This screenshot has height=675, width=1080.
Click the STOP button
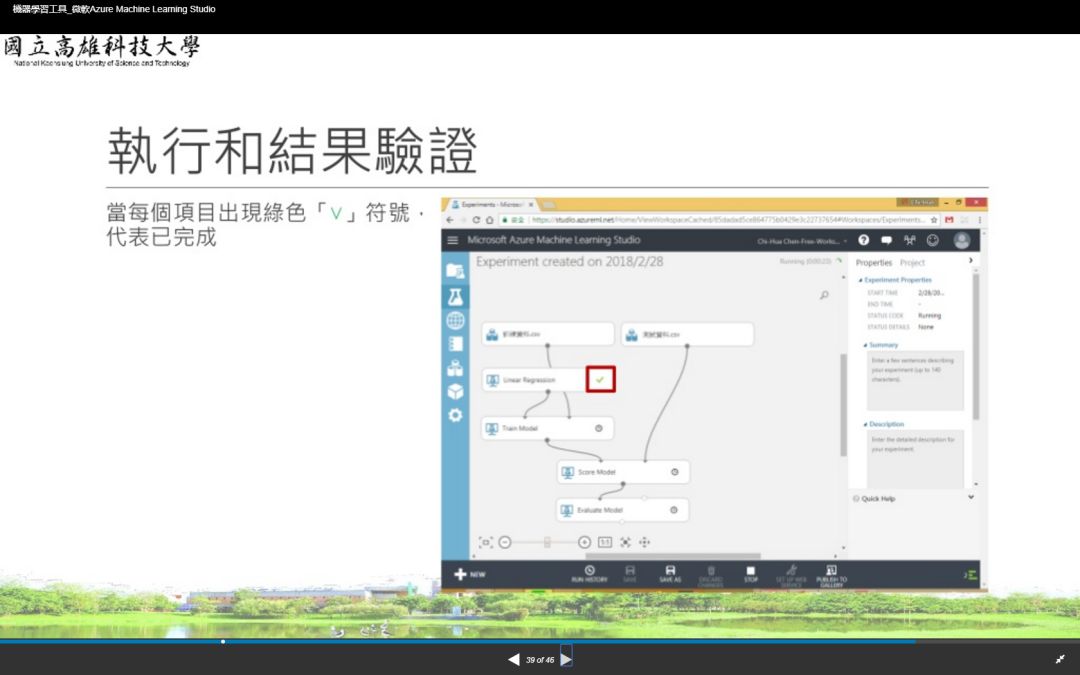point(751,574)
